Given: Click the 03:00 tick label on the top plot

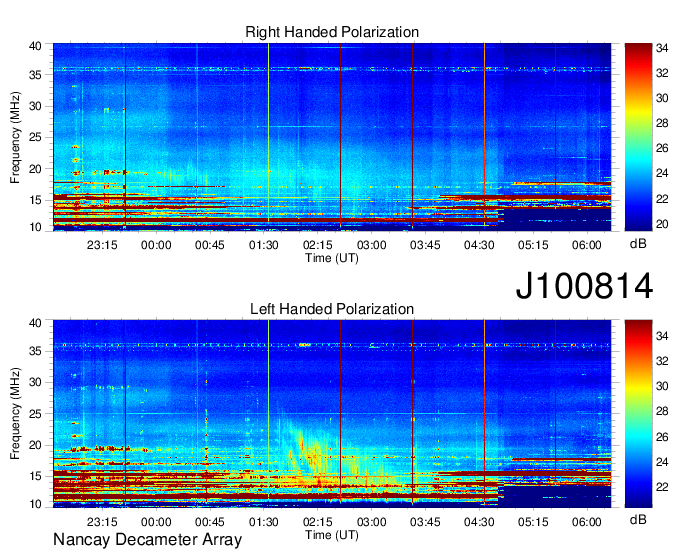Looking at the screenshot, I should tap(372, 245).
